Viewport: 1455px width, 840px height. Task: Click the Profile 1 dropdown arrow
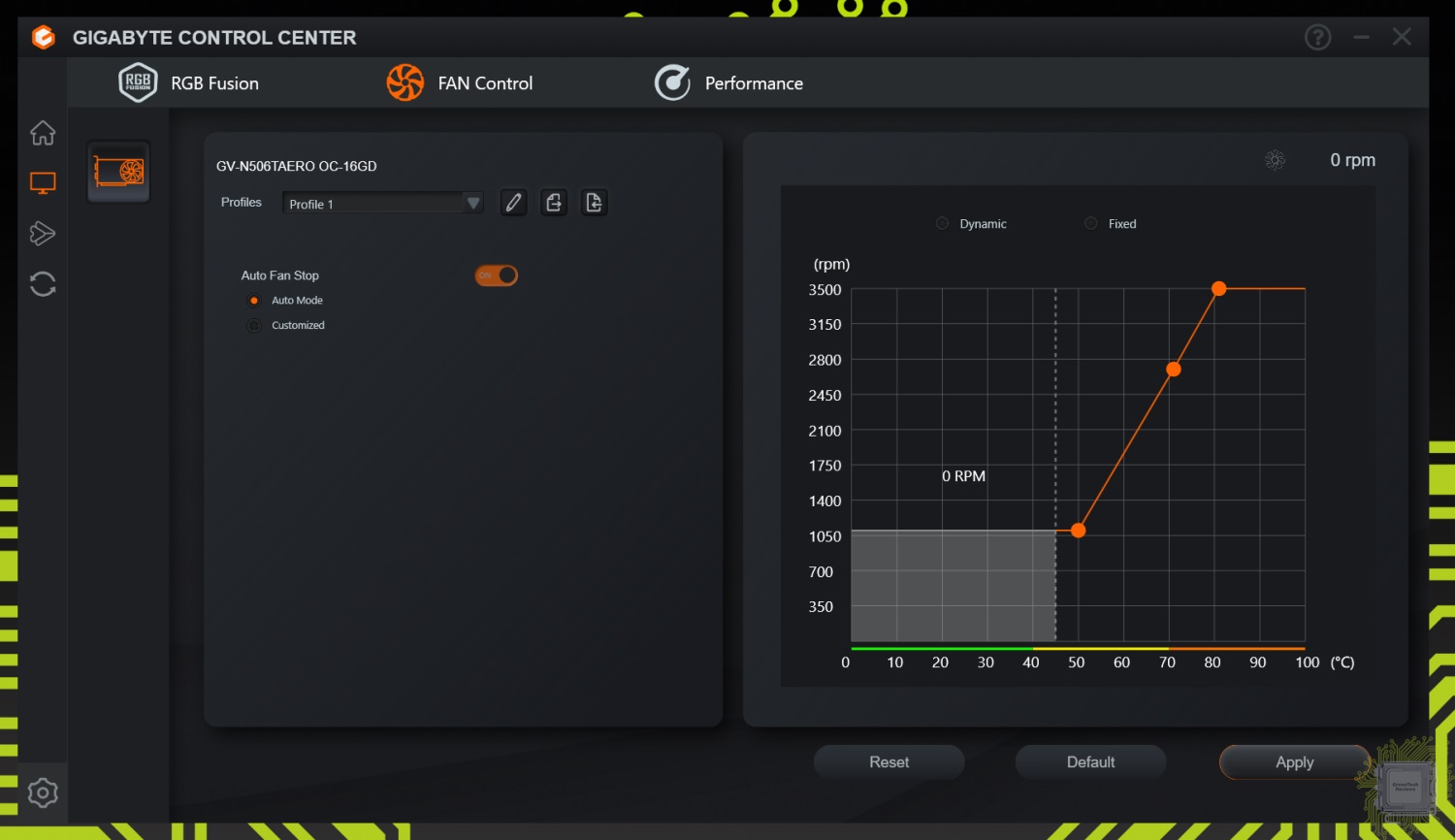[x=473, y=203]
